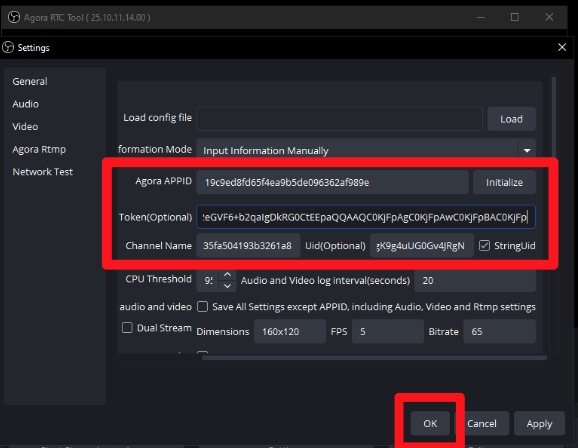
Task: Click the Token(Optional) label
Action: [155, 217]
